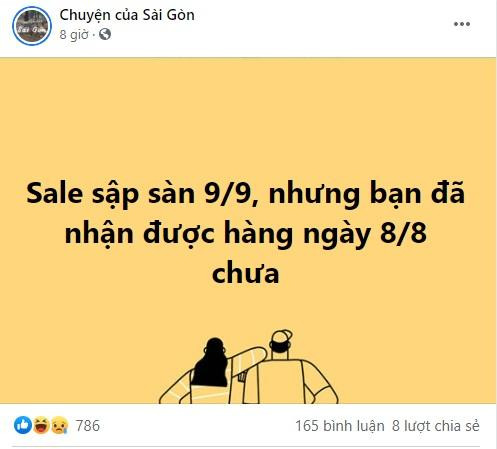View the 8 lượt chia sẻ shares
The width and height of the screenshot is (497, 449).
coord(436,426)
